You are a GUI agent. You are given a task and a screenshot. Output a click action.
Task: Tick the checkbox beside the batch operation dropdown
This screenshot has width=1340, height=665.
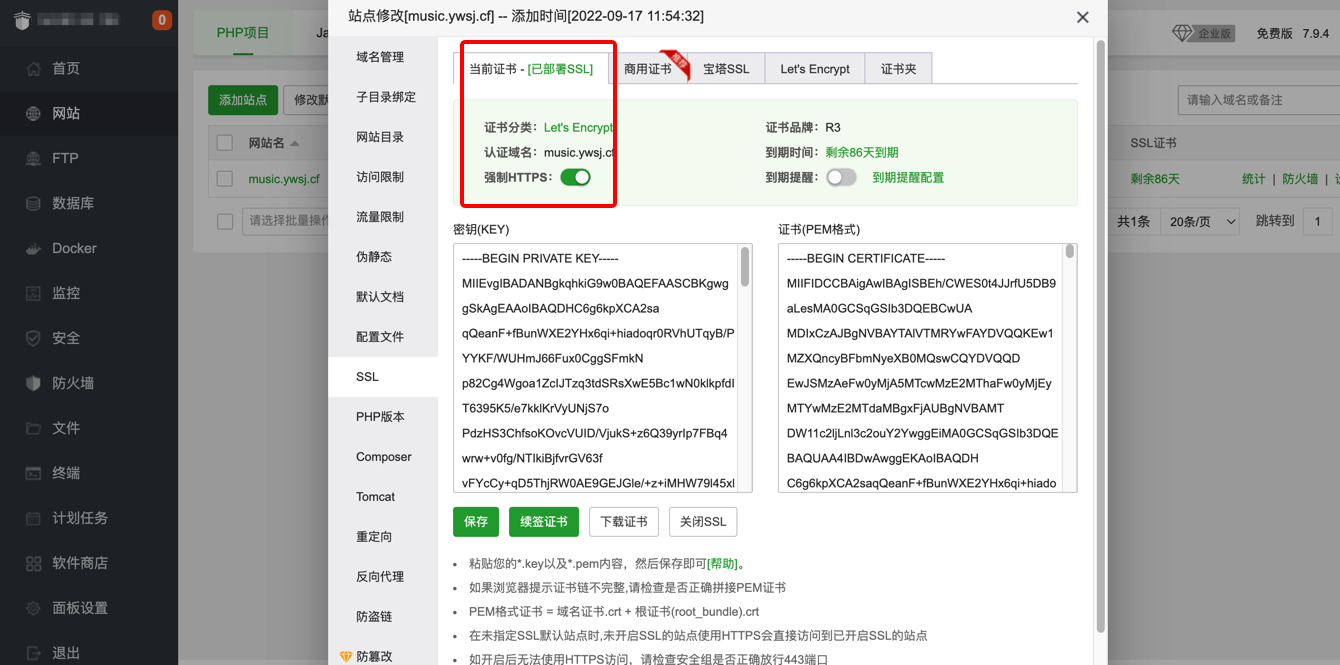[x=225, y=221]
